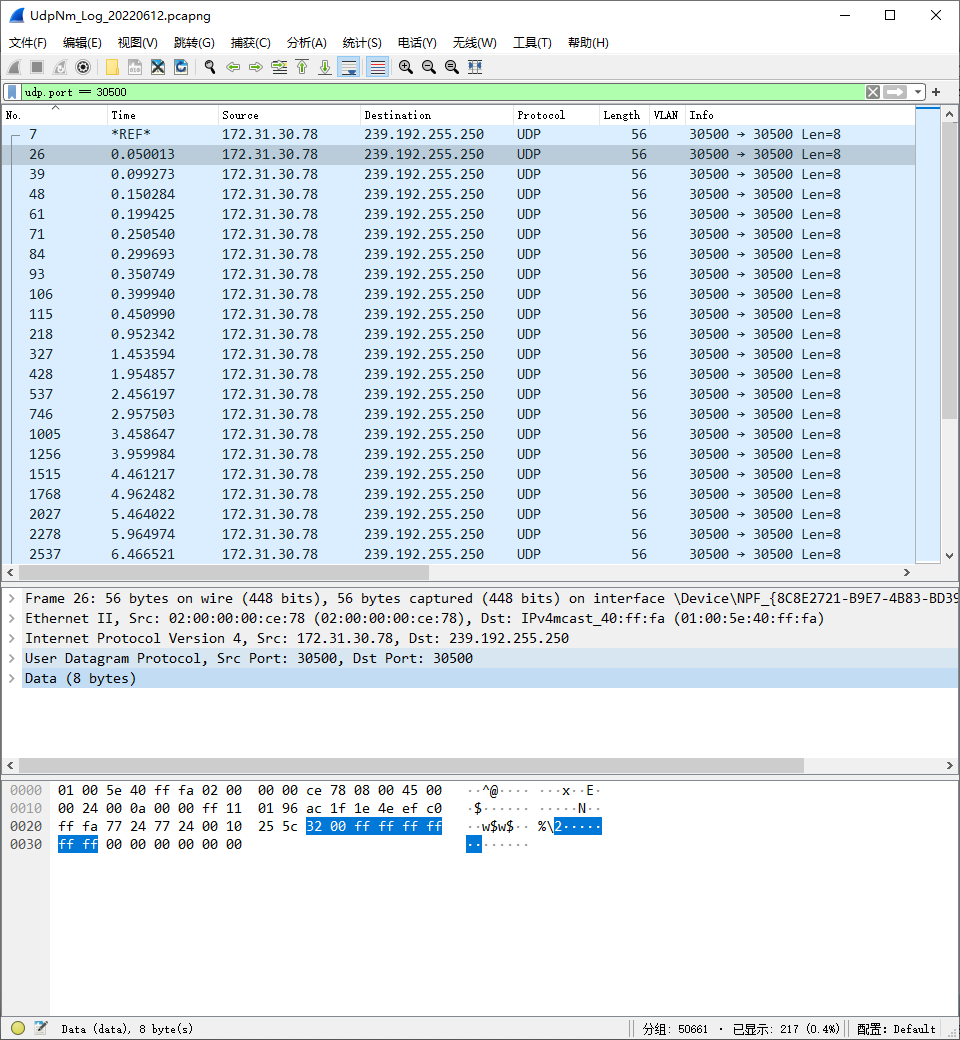This screenshot has width=960, height=1040.
Task: Expand the Ethernet II tree node
Action: (x=11, y=618)
